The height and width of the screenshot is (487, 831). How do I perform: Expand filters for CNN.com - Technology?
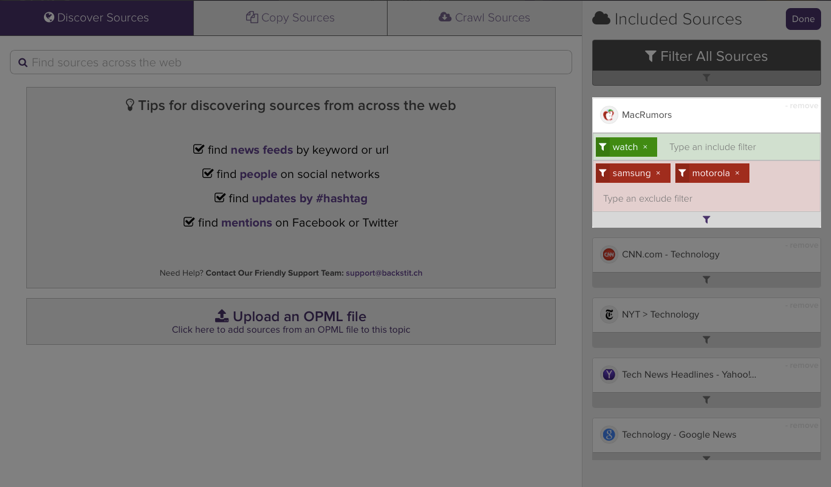click(706, 280)
